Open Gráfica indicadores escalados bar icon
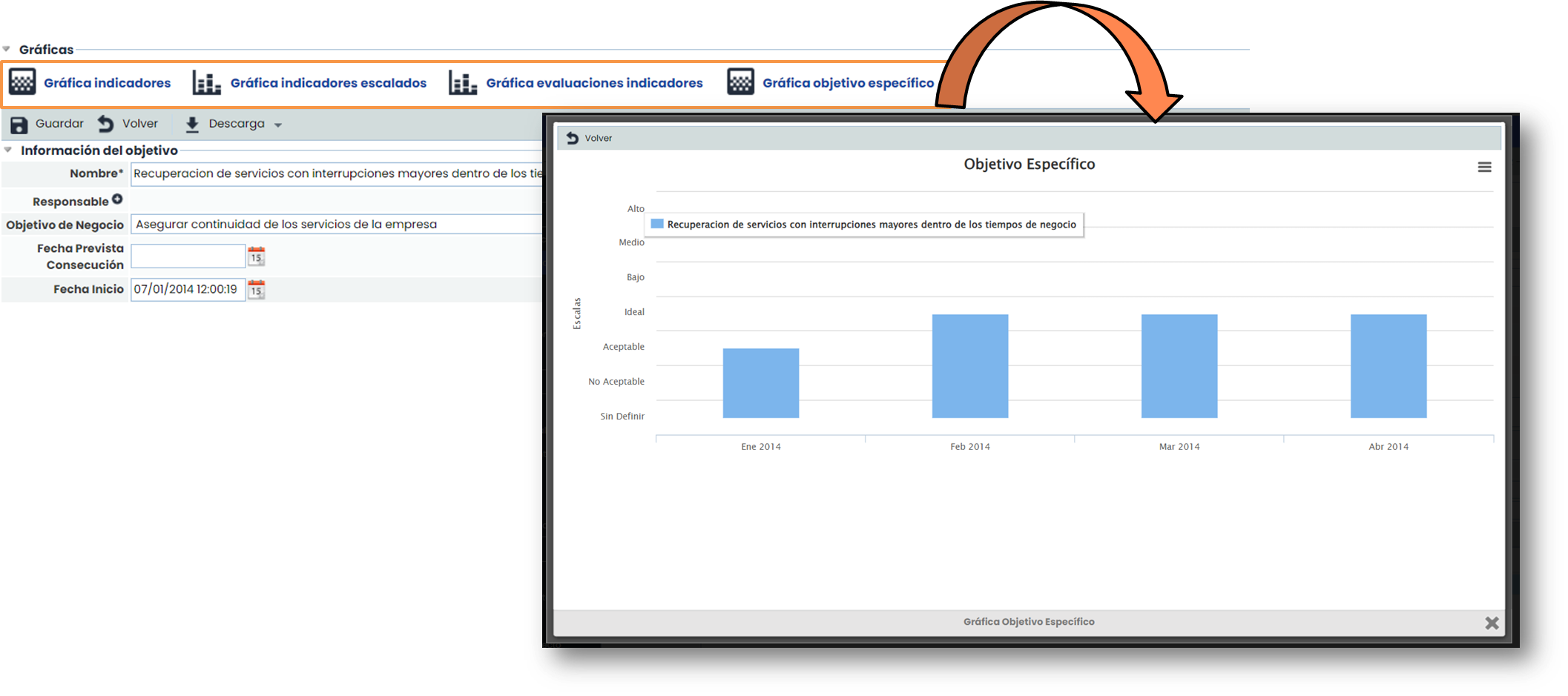 click(206, 82)
